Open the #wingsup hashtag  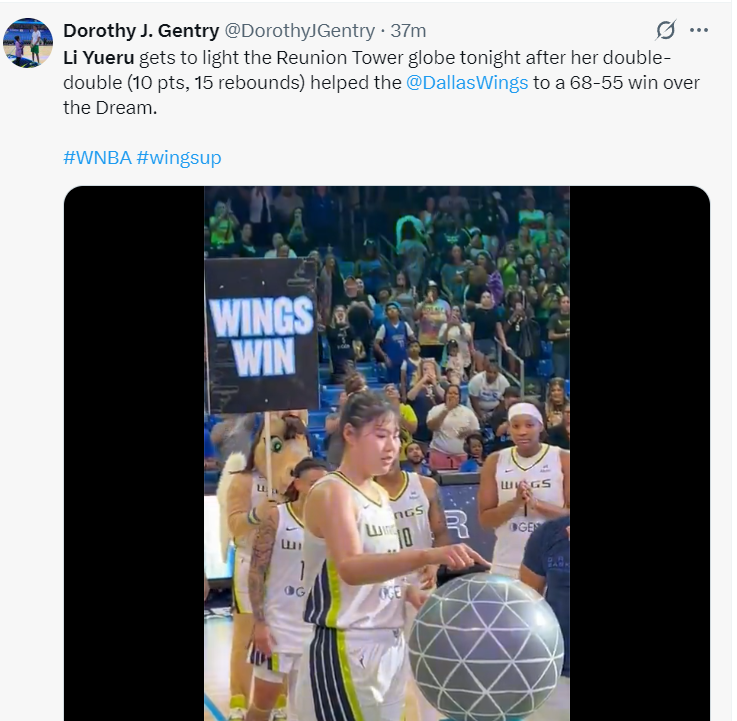tap(179, 157)
